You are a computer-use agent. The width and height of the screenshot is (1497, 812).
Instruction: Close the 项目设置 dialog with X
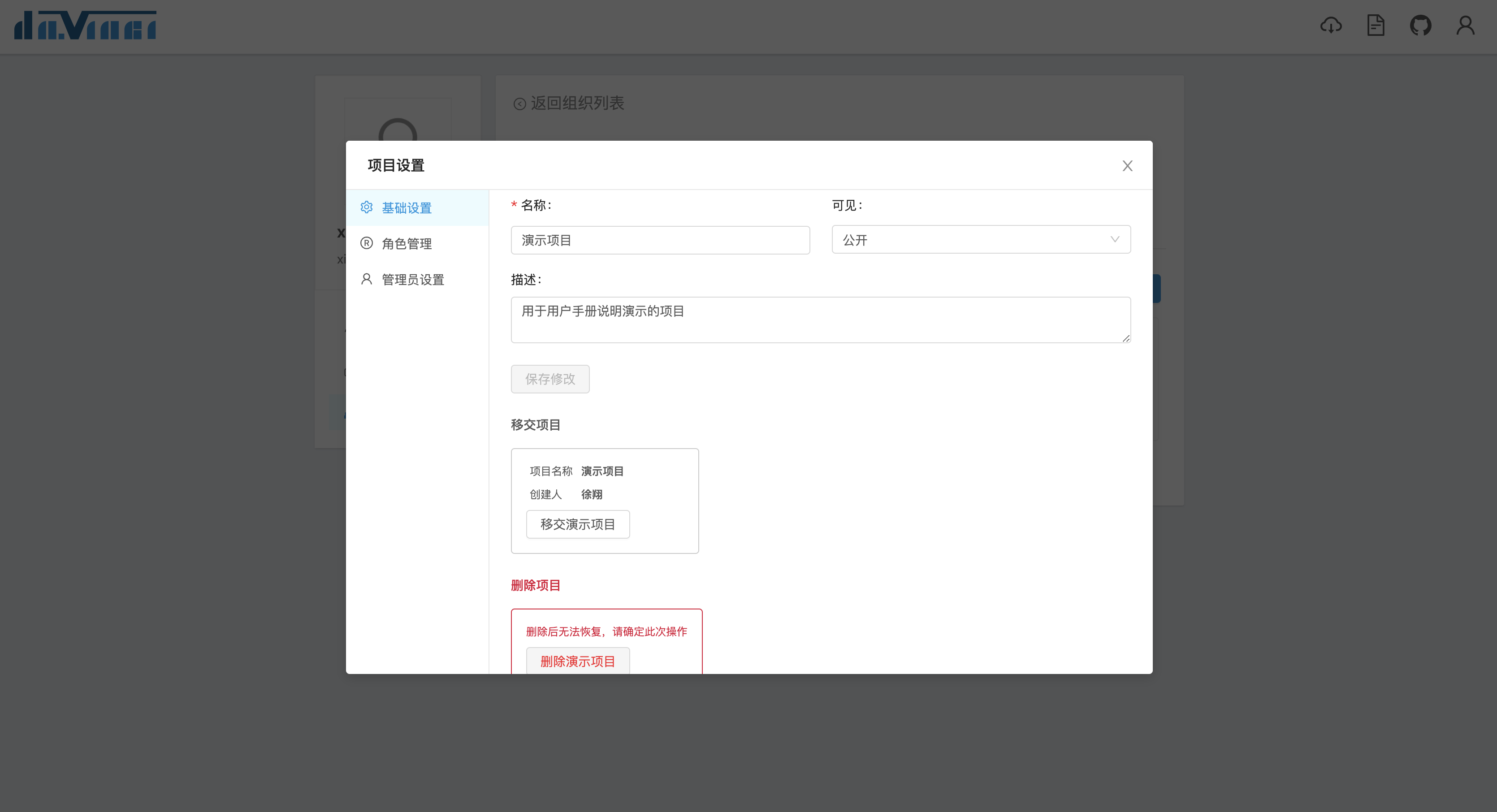coord(1127,166)
